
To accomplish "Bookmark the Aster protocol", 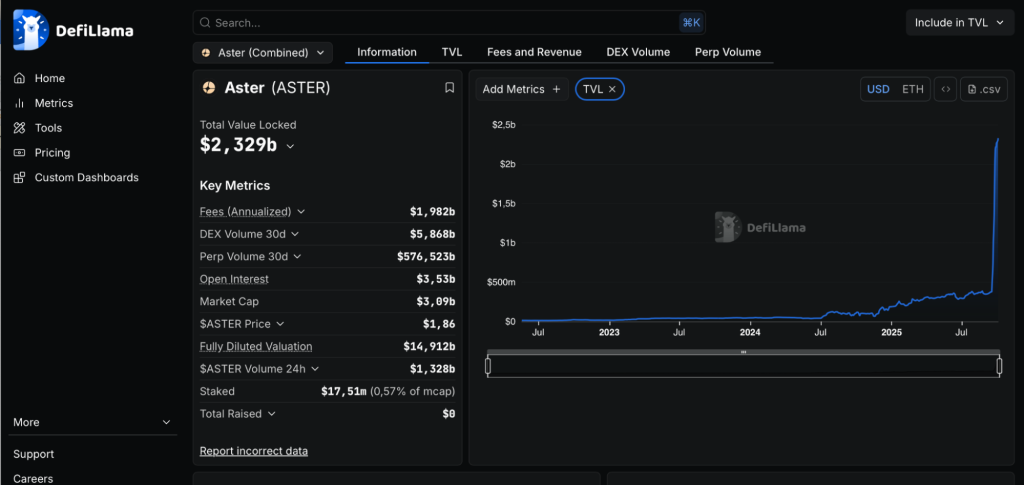I will click(x=450, y=88).
